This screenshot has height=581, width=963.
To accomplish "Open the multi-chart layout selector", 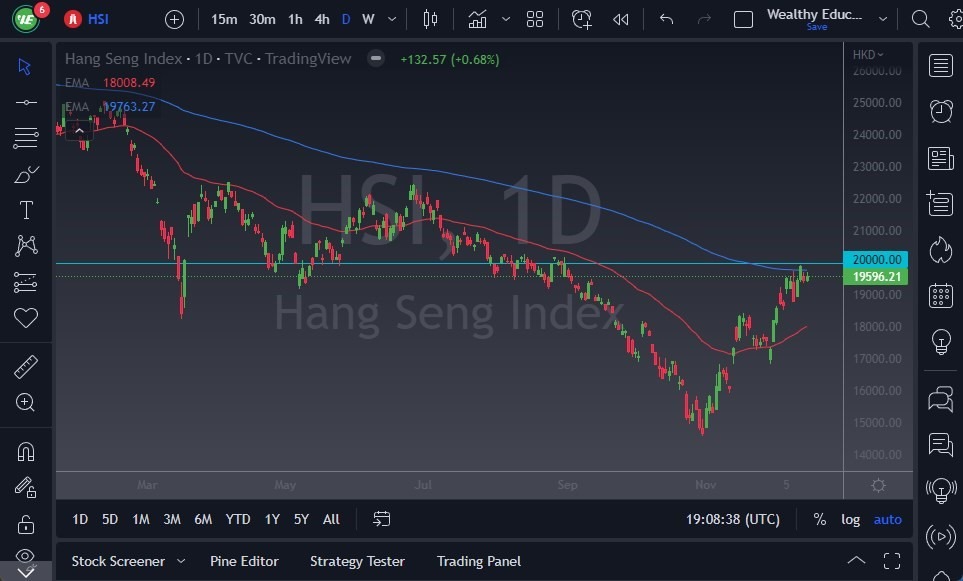I will [534, 18].
